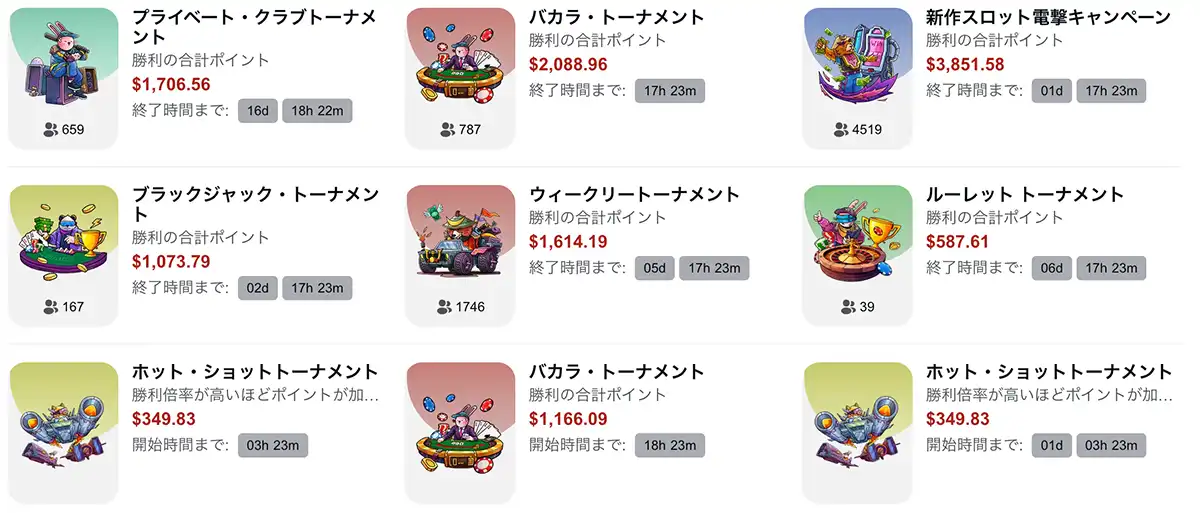Click the $1,073.79 prize amount
The image size is (1200, 513).
171,262
